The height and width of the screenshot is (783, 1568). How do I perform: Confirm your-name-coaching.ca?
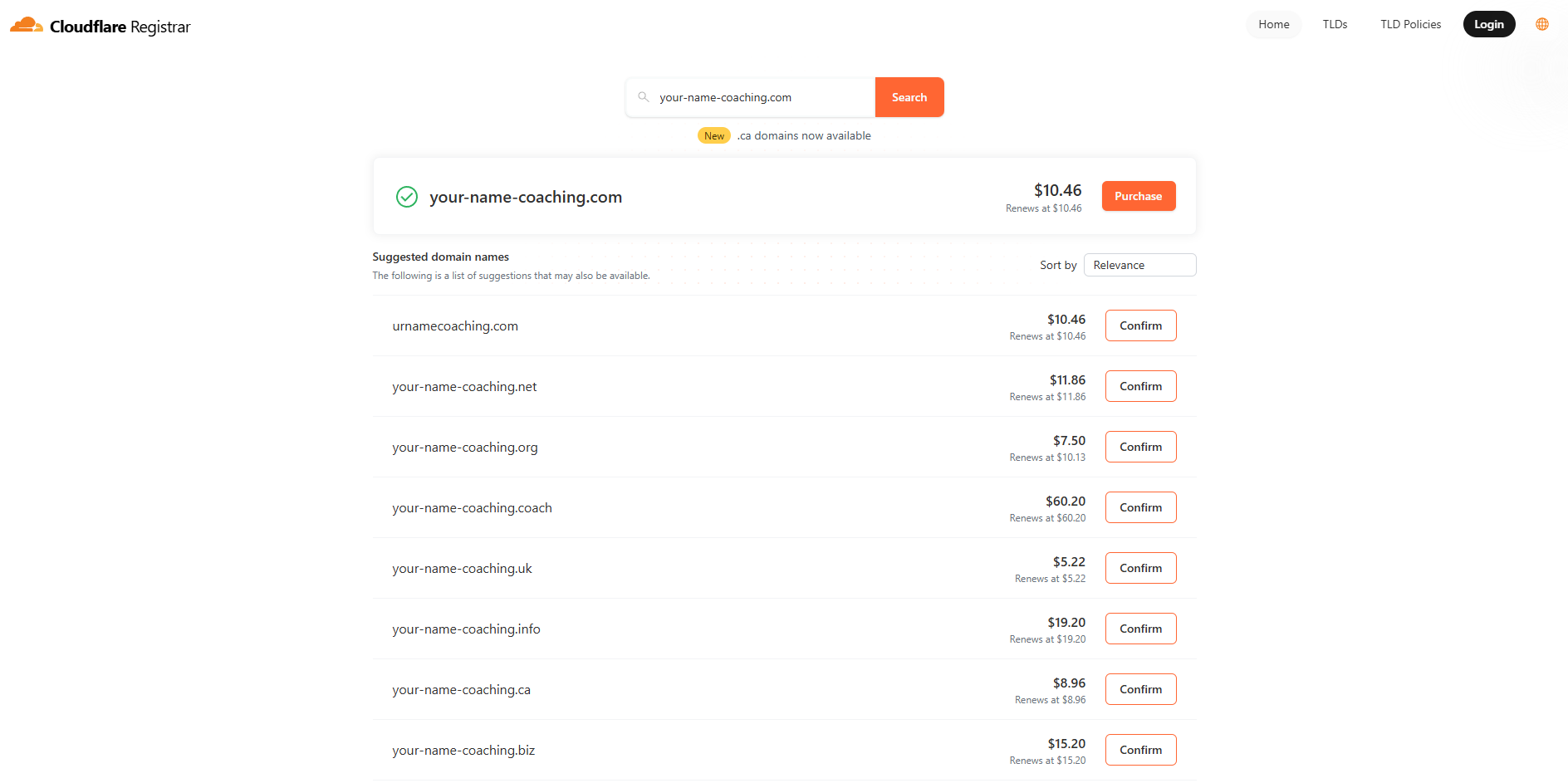coord(1140,689)
